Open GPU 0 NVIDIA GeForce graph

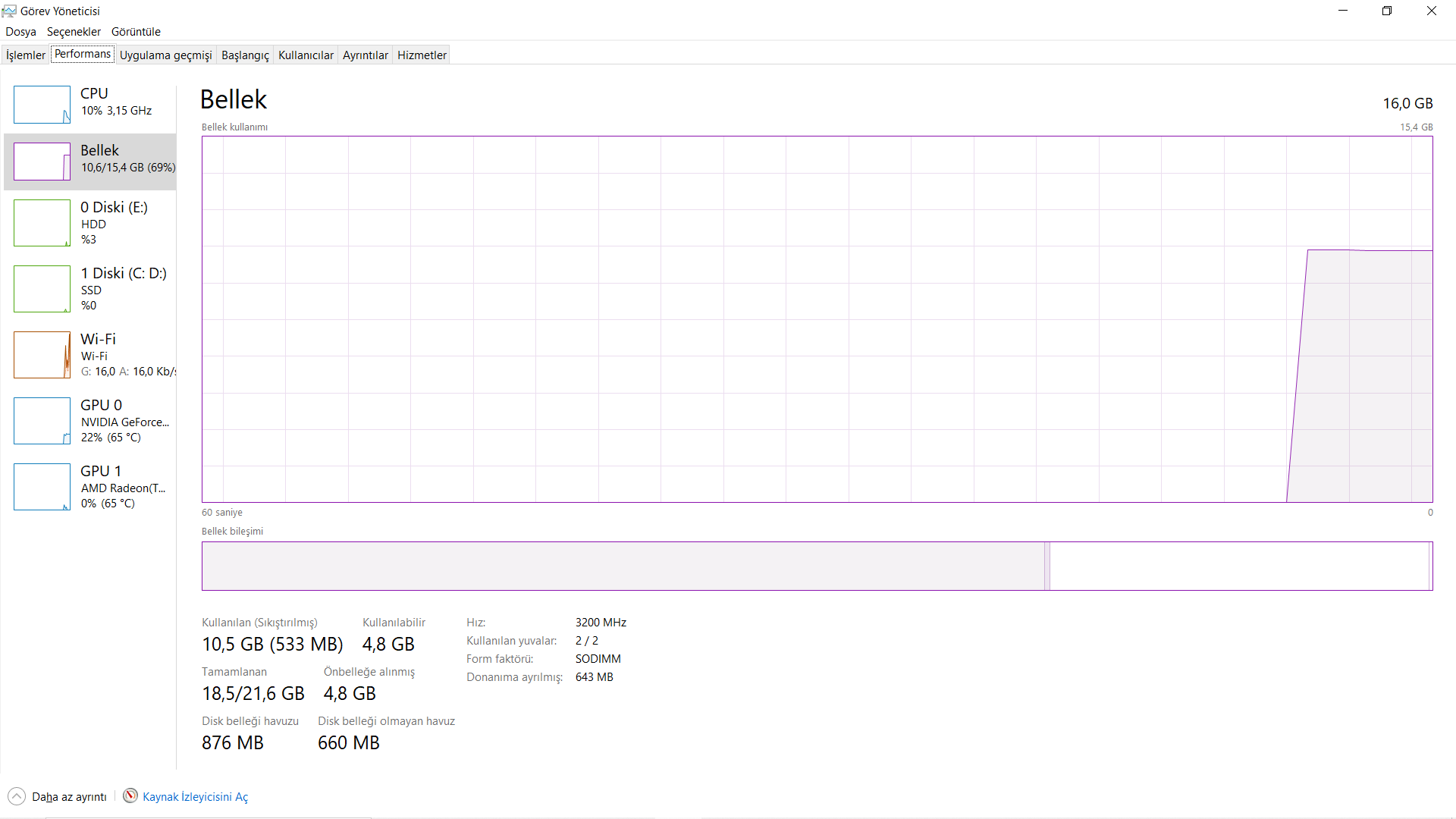click(x=42, y=421)
